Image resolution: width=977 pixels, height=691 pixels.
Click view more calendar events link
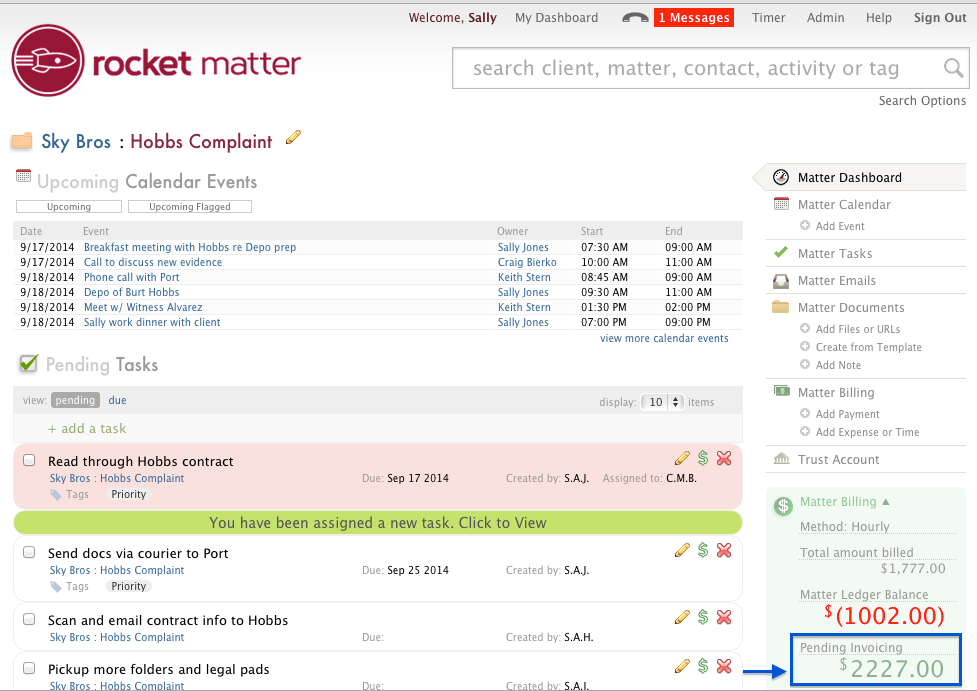tap(664, 338)
